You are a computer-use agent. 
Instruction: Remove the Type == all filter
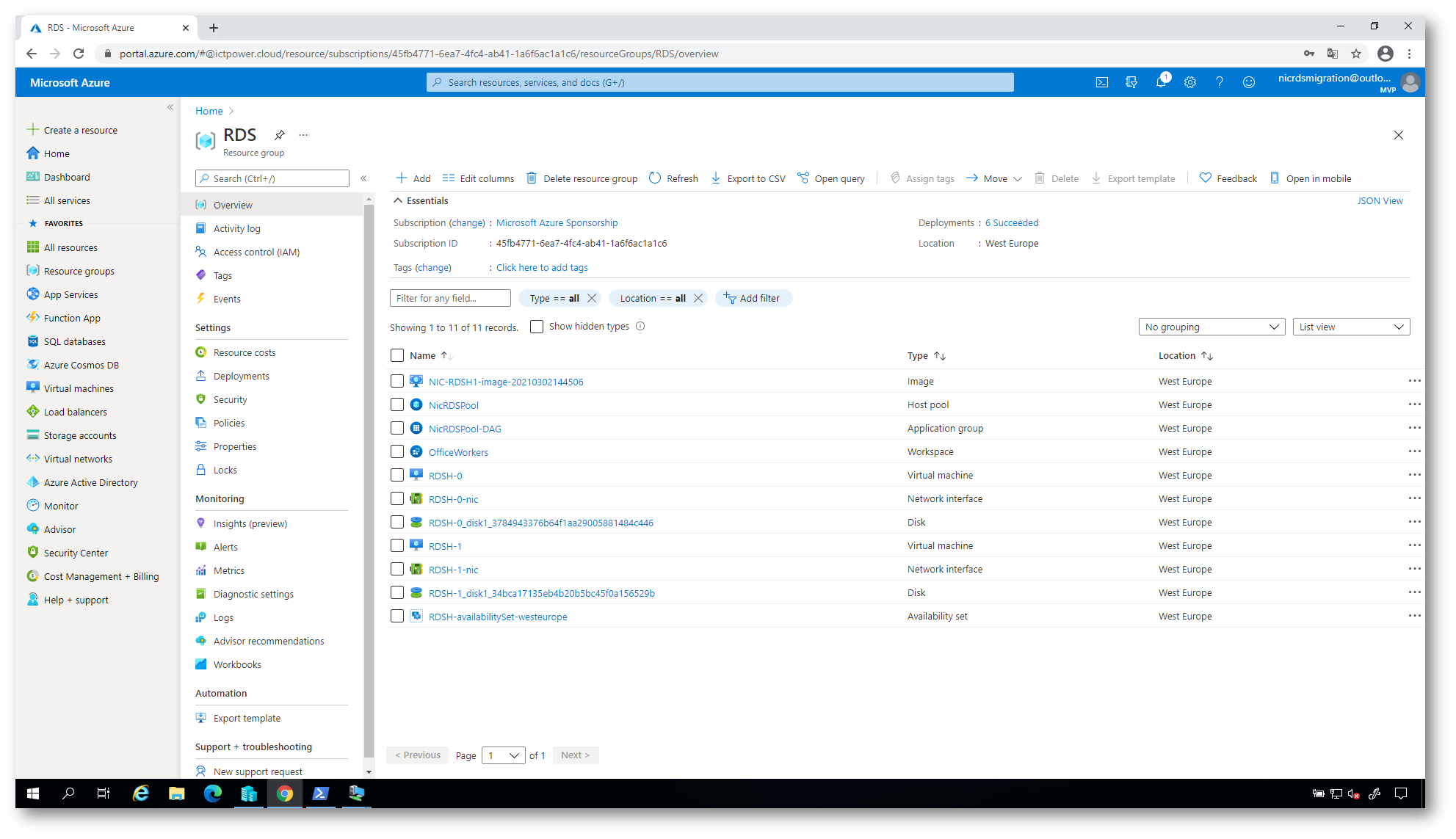coord(592,298)
